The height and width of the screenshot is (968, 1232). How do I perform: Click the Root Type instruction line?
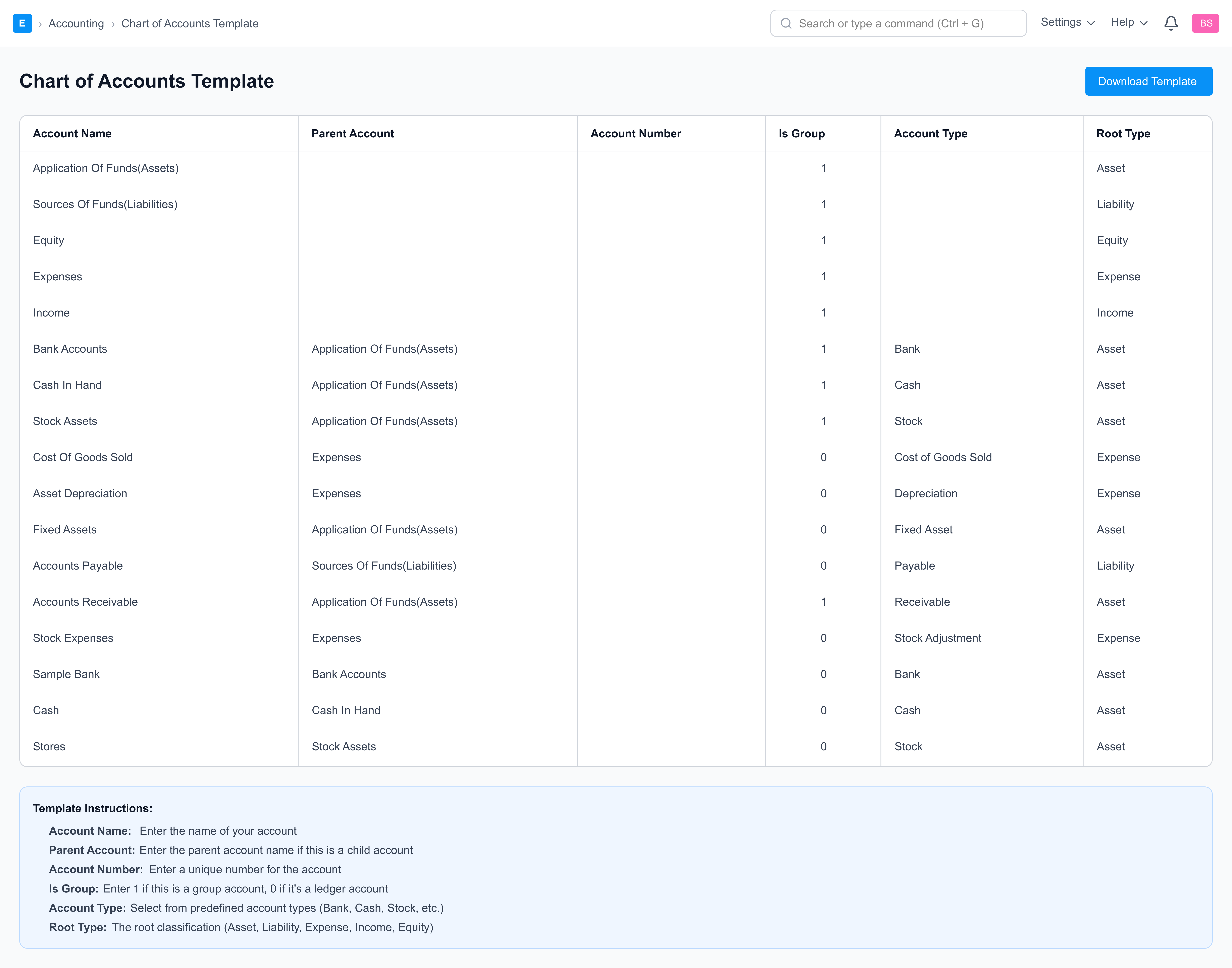tap(241, 928)
